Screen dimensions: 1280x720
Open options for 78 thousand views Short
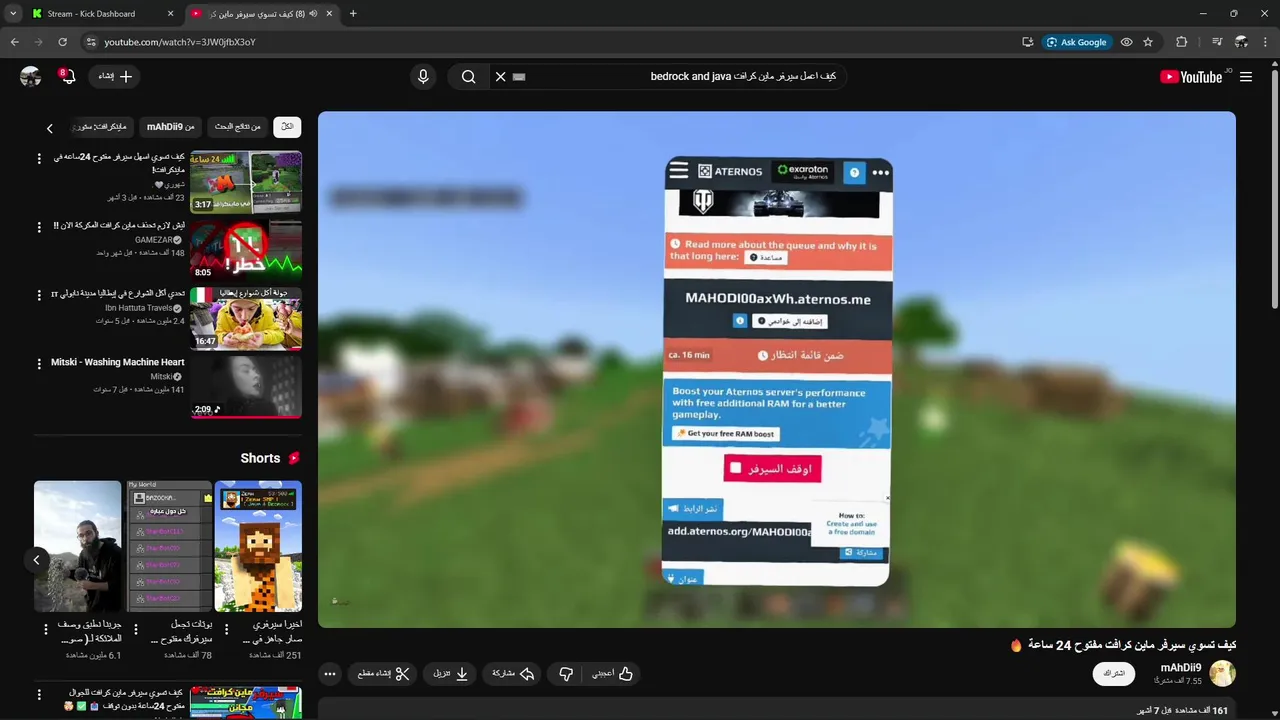[x=137, y=630]
